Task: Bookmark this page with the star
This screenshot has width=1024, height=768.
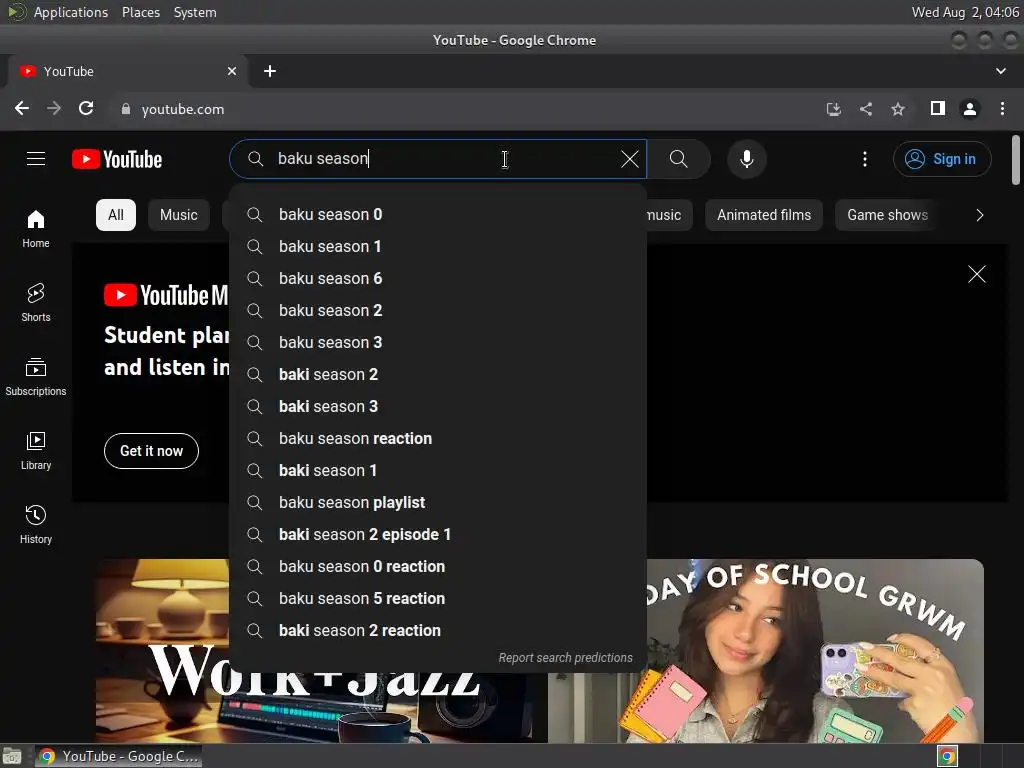Action: [898, 109]
